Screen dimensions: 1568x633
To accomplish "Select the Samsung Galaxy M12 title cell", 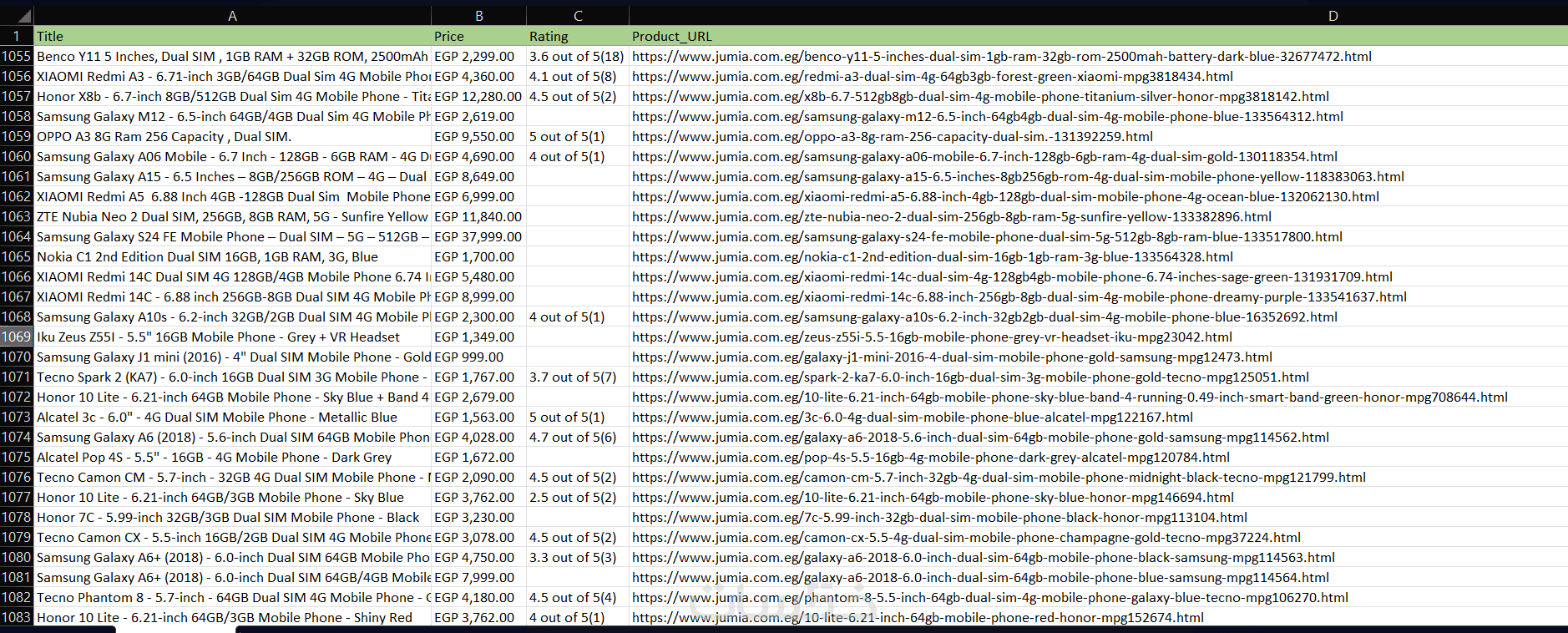I will (x=232, y=116).
